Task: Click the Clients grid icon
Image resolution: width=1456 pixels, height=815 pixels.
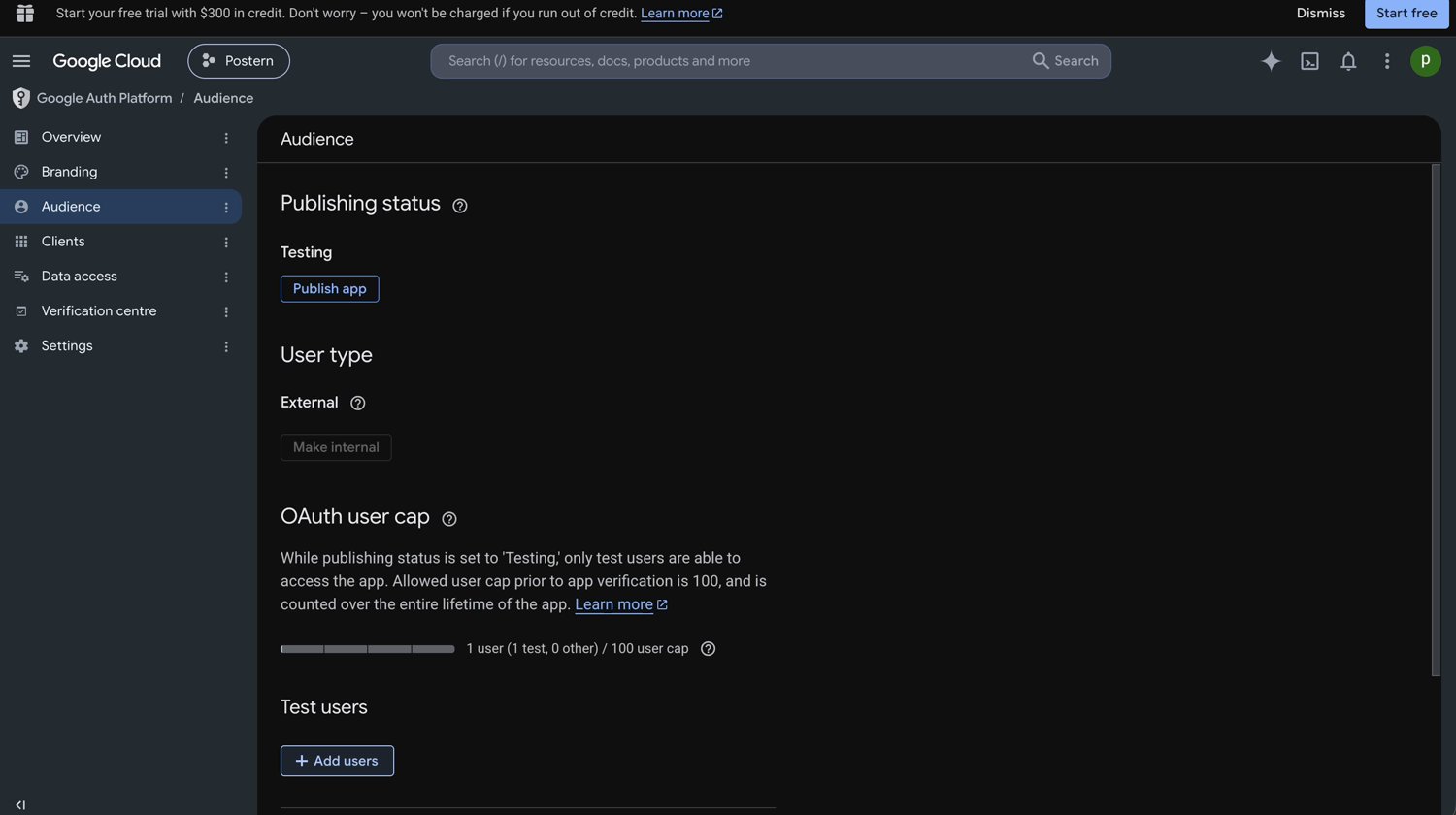Action: [x=21, y=242]
